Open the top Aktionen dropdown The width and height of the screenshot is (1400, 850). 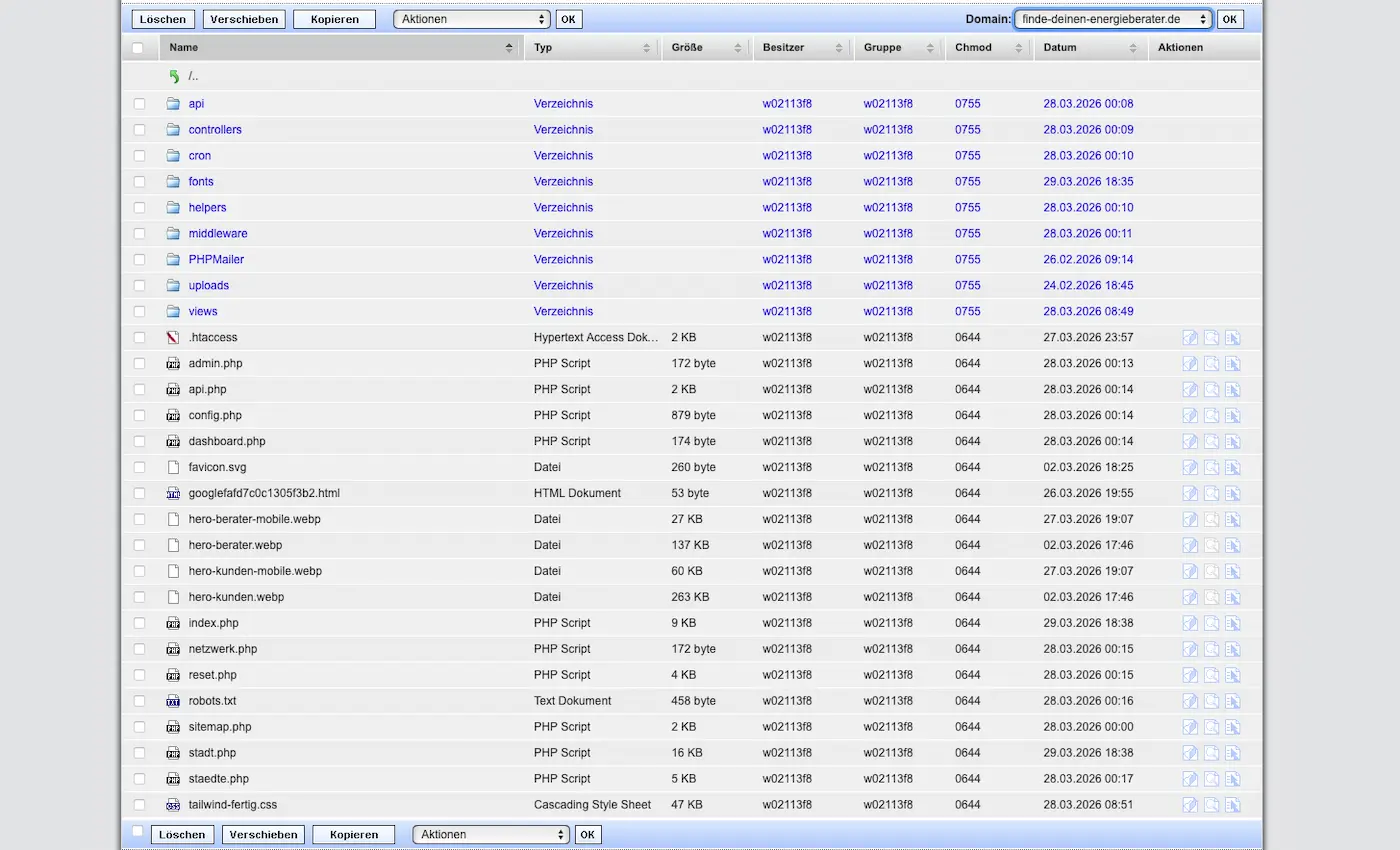471,18
